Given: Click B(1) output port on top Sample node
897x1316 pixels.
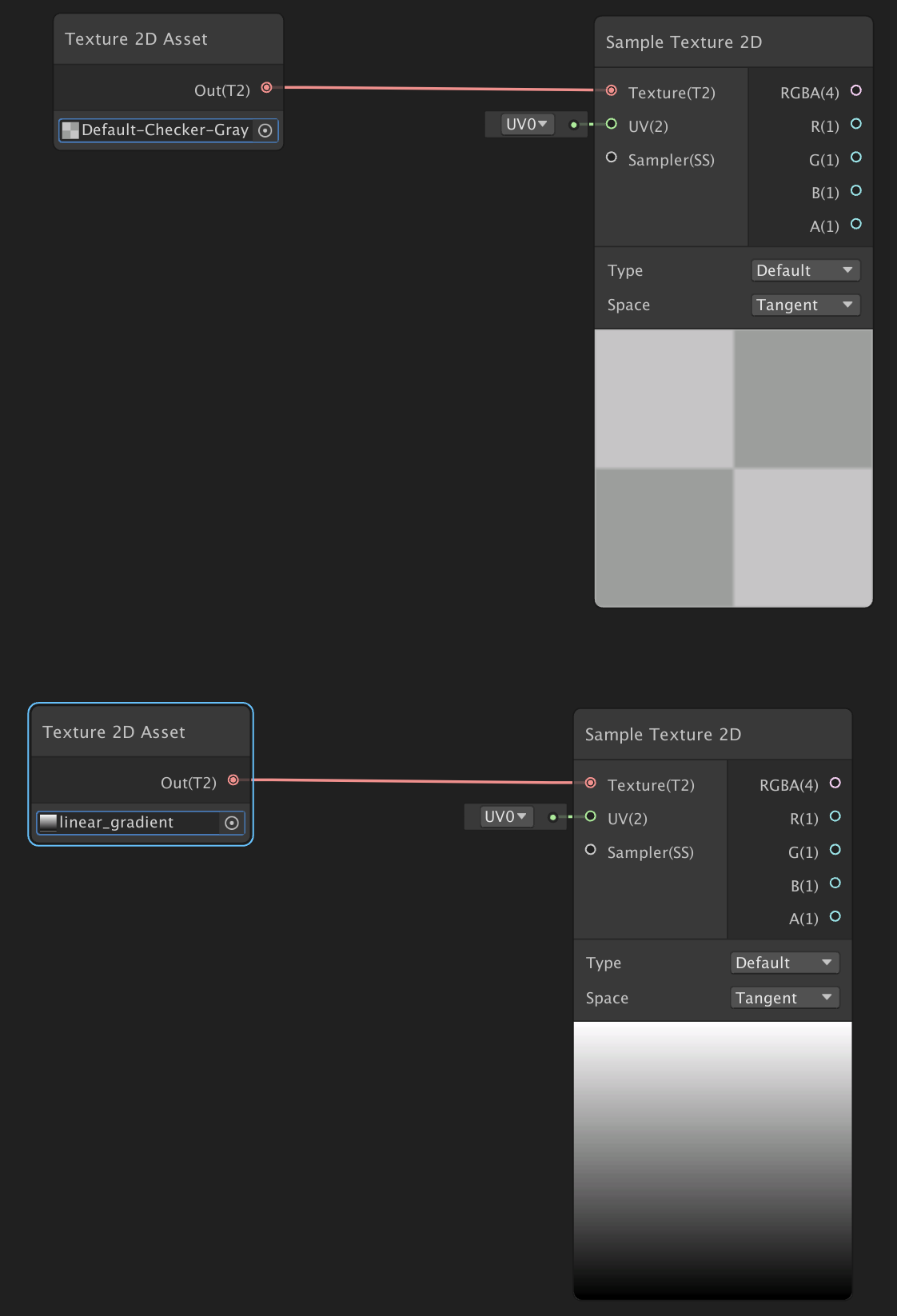Looking at the screenshot, I should point(856,191).
